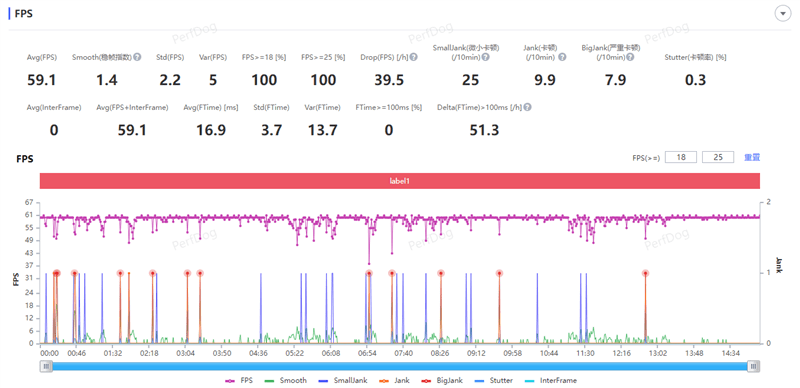The height and width of the screenshot is (388, 800).
Task: Click the Delta(FTime)>100ms help icon
Action: [527, 108]
